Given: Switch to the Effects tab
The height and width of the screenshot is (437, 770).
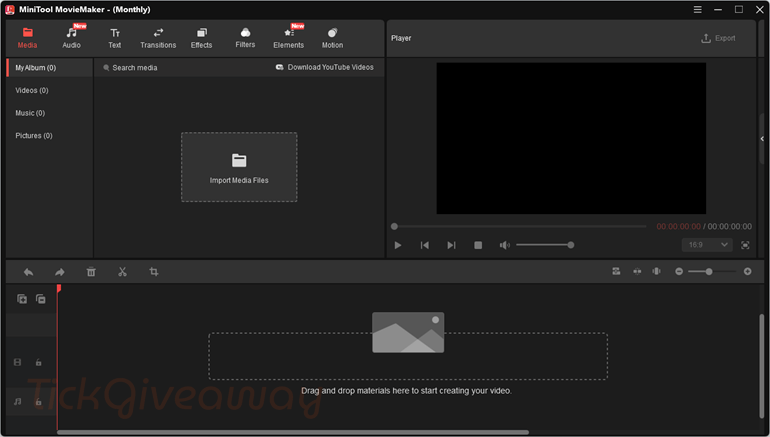Looking at the screenshot, I should [201, 38].
